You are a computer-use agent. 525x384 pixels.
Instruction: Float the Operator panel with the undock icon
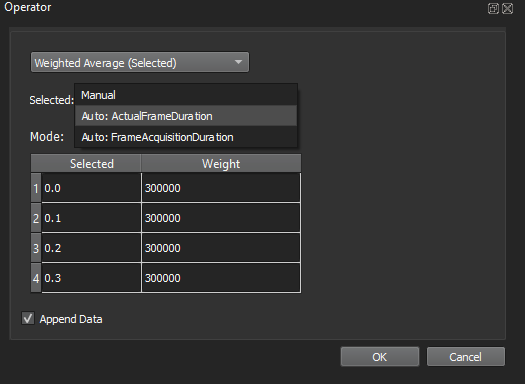(x=493, y=8)
